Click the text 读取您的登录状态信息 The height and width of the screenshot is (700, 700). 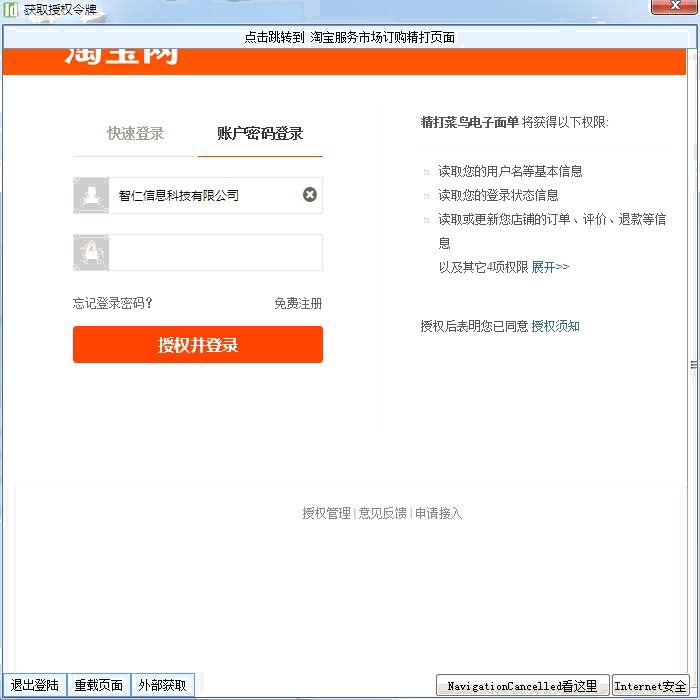tap(498, 195)
